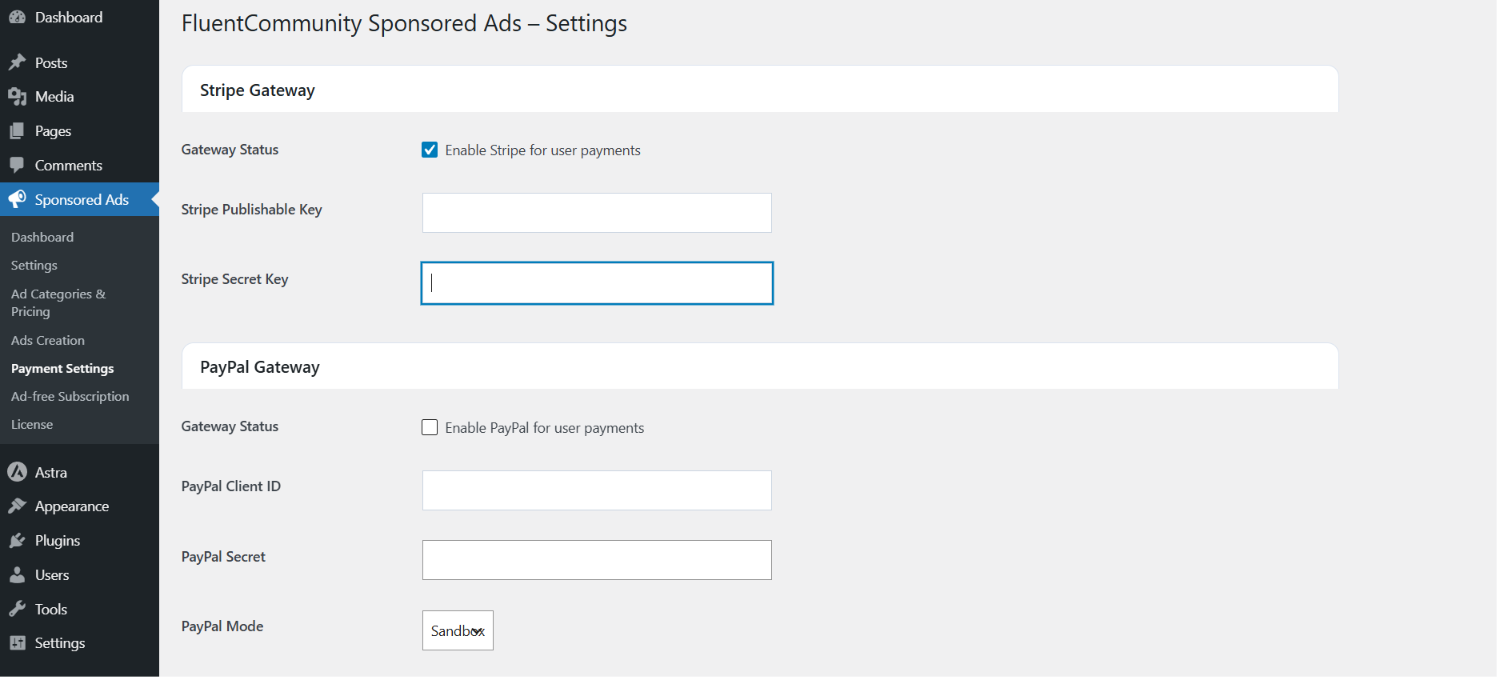Open the Appearance menu label
Image resolution: width=1497 pixels, height=677 pixels.
[72, 506]
